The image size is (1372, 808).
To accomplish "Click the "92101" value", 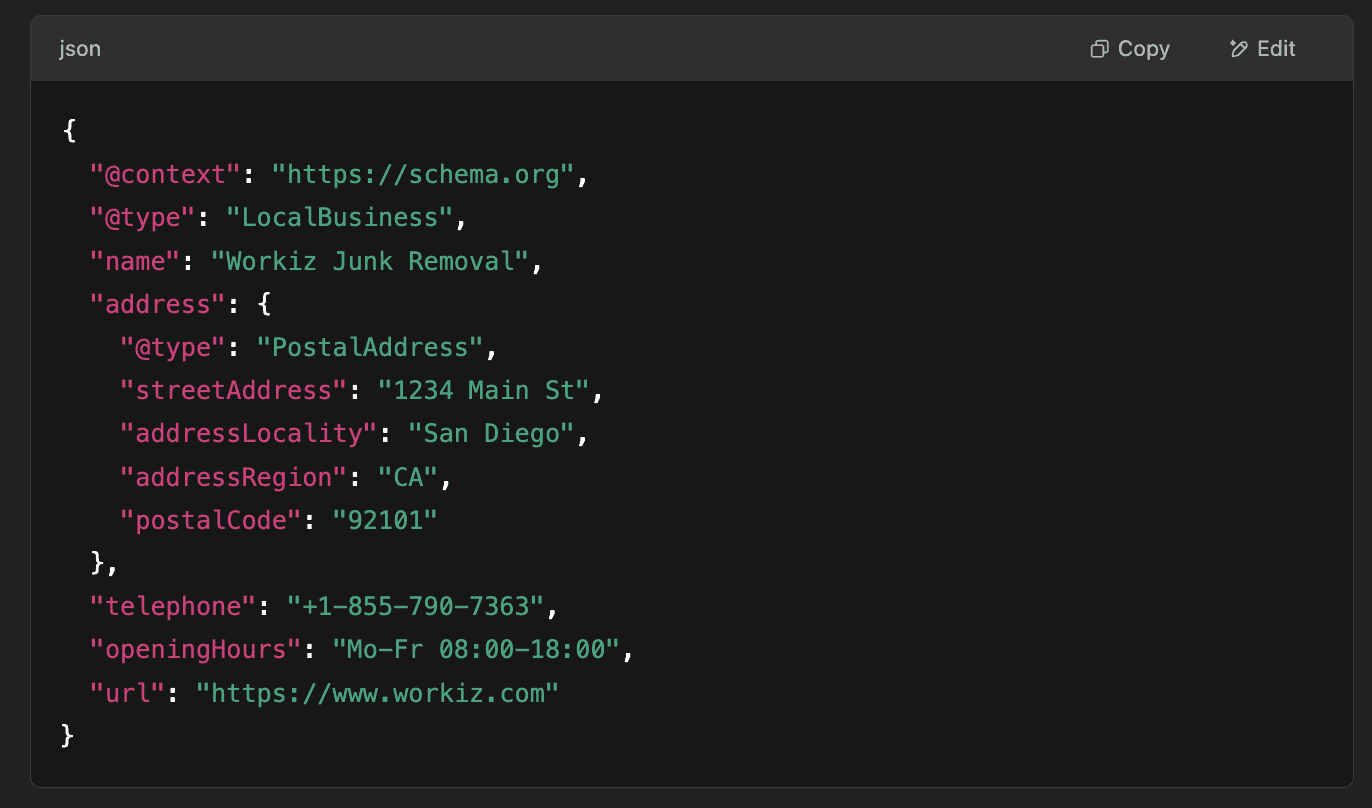I will (385, 520).
